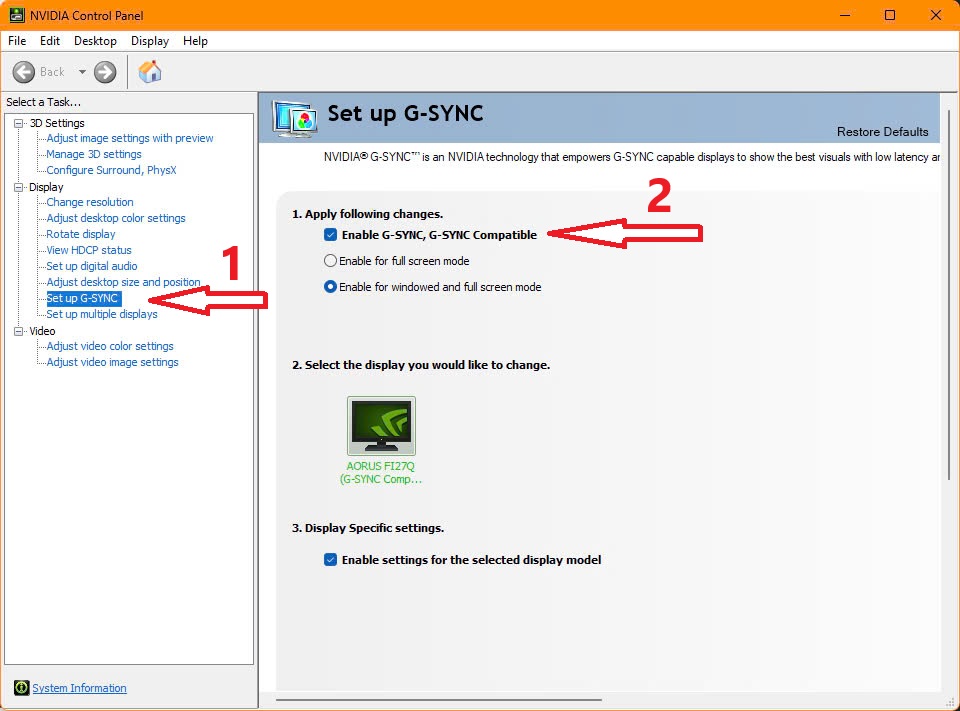Click the Video tree label
Viewport: 960px width, 711px height.
click(42, 331)
